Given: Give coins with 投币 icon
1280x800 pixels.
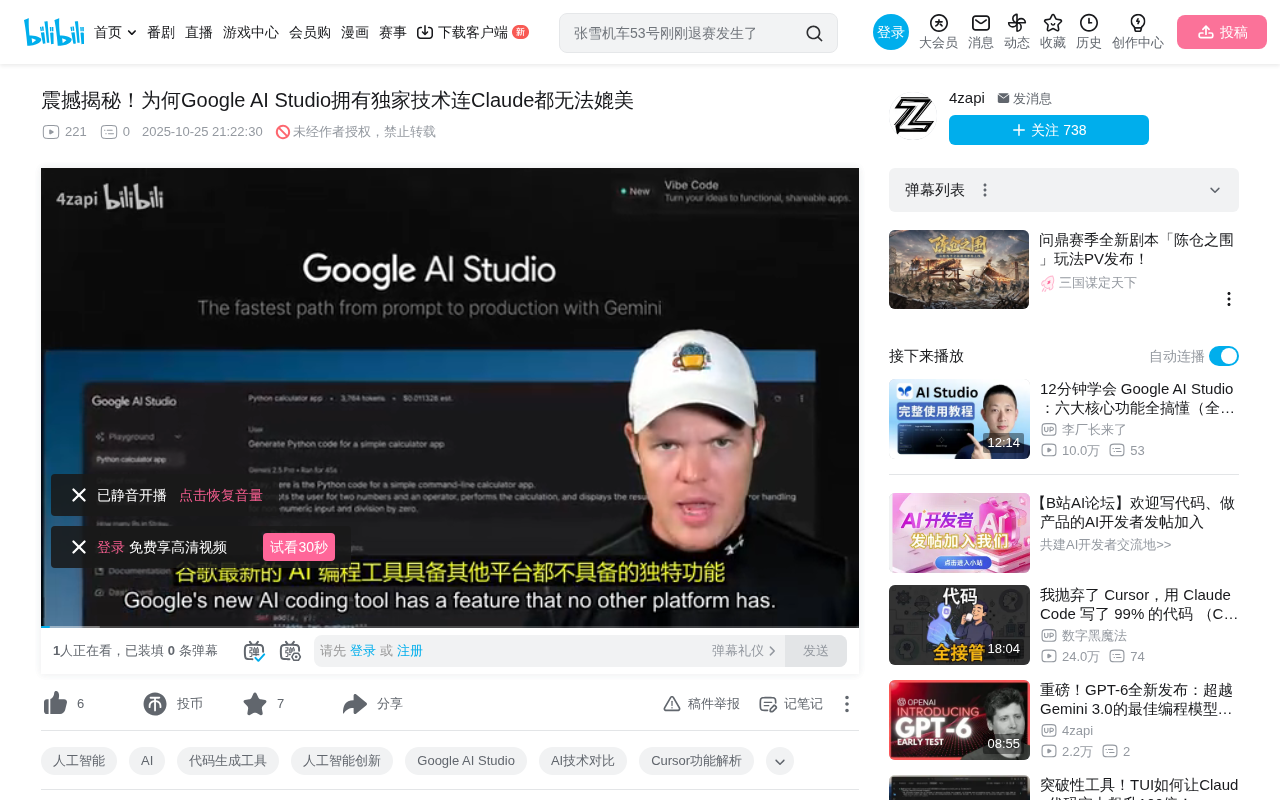Looking at the screenshot, I should coord(155,704).
